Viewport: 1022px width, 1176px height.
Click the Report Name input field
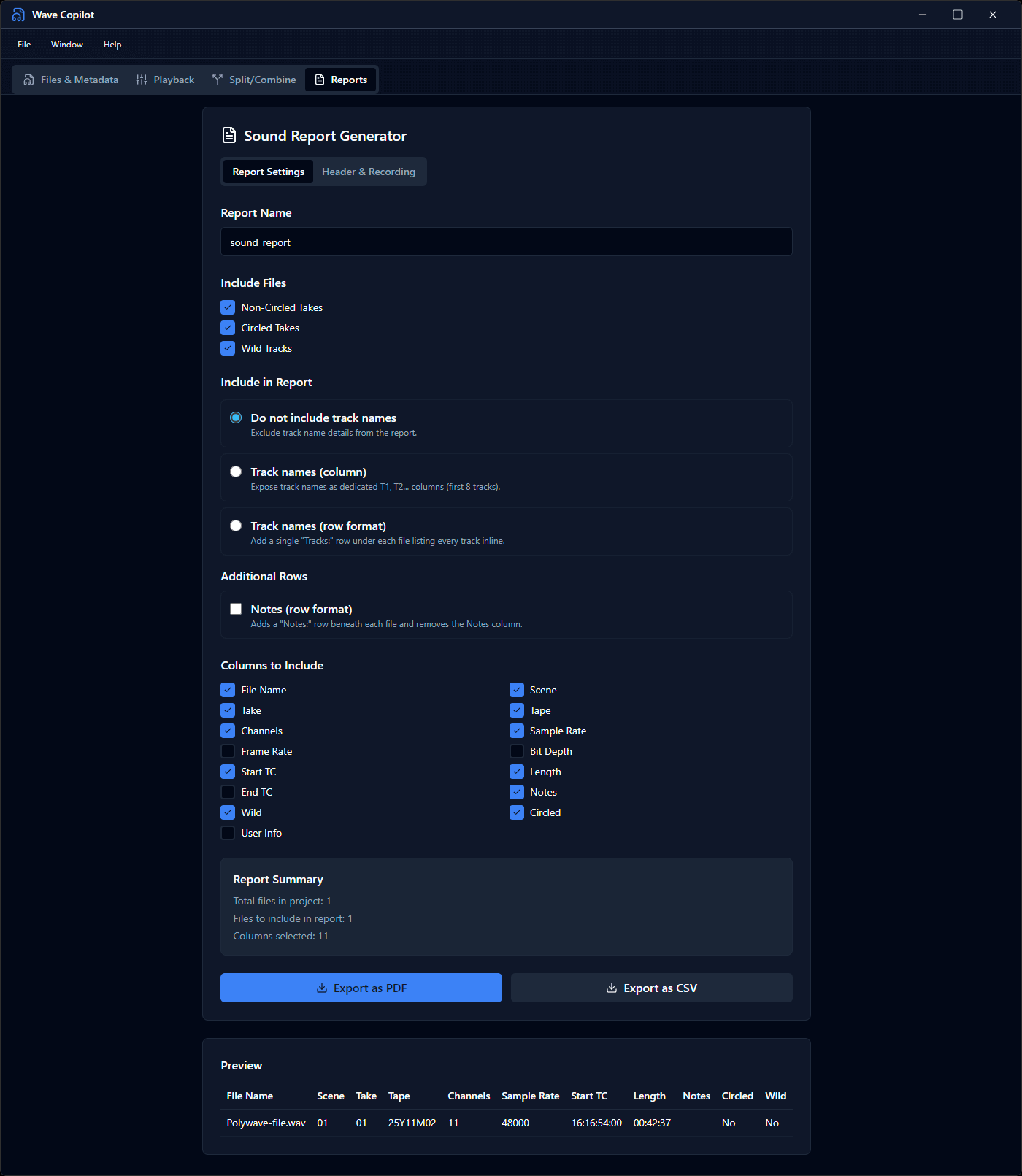click(x=506, y=242)
